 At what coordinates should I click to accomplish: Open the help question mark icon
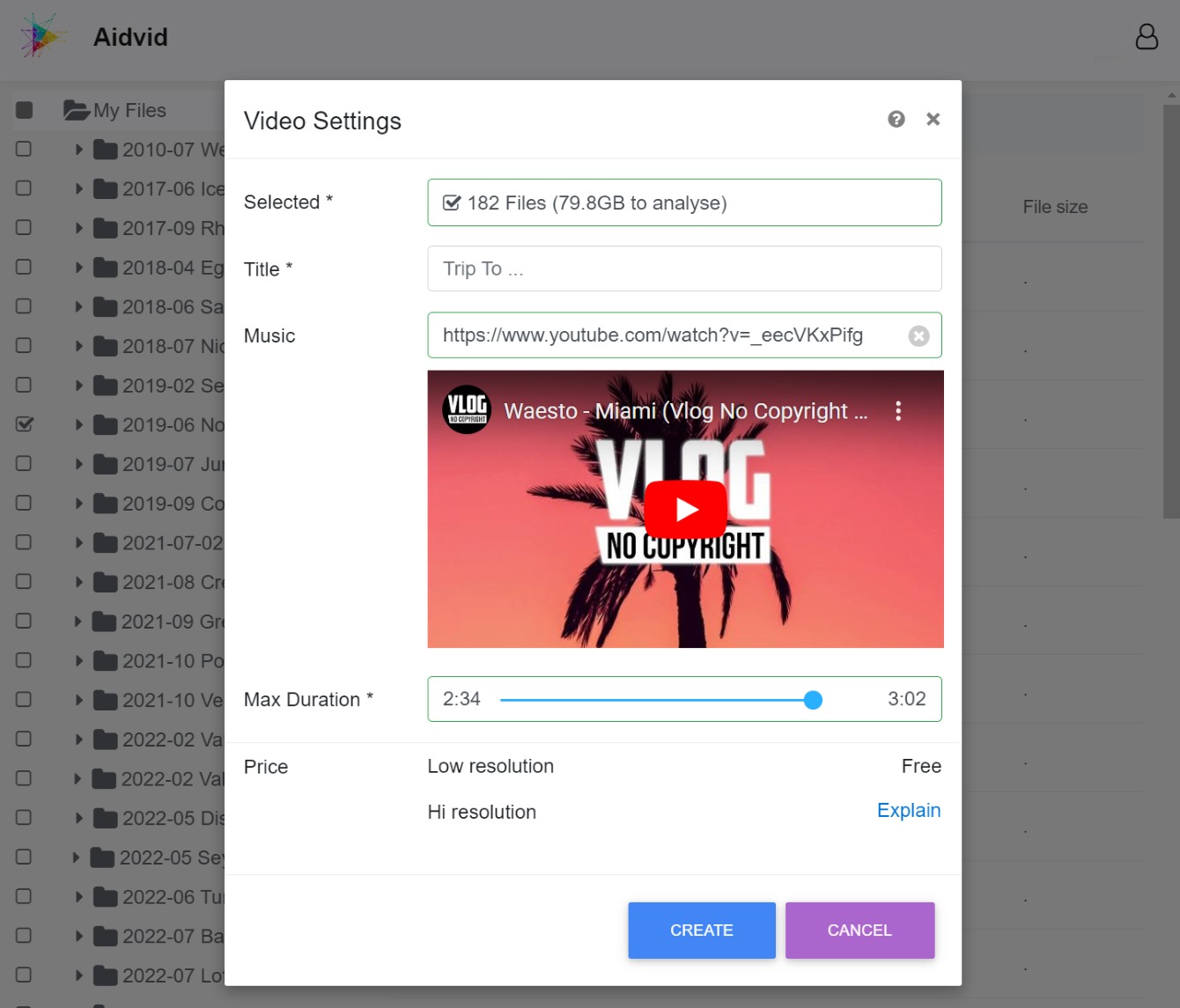tap(896, 119)
